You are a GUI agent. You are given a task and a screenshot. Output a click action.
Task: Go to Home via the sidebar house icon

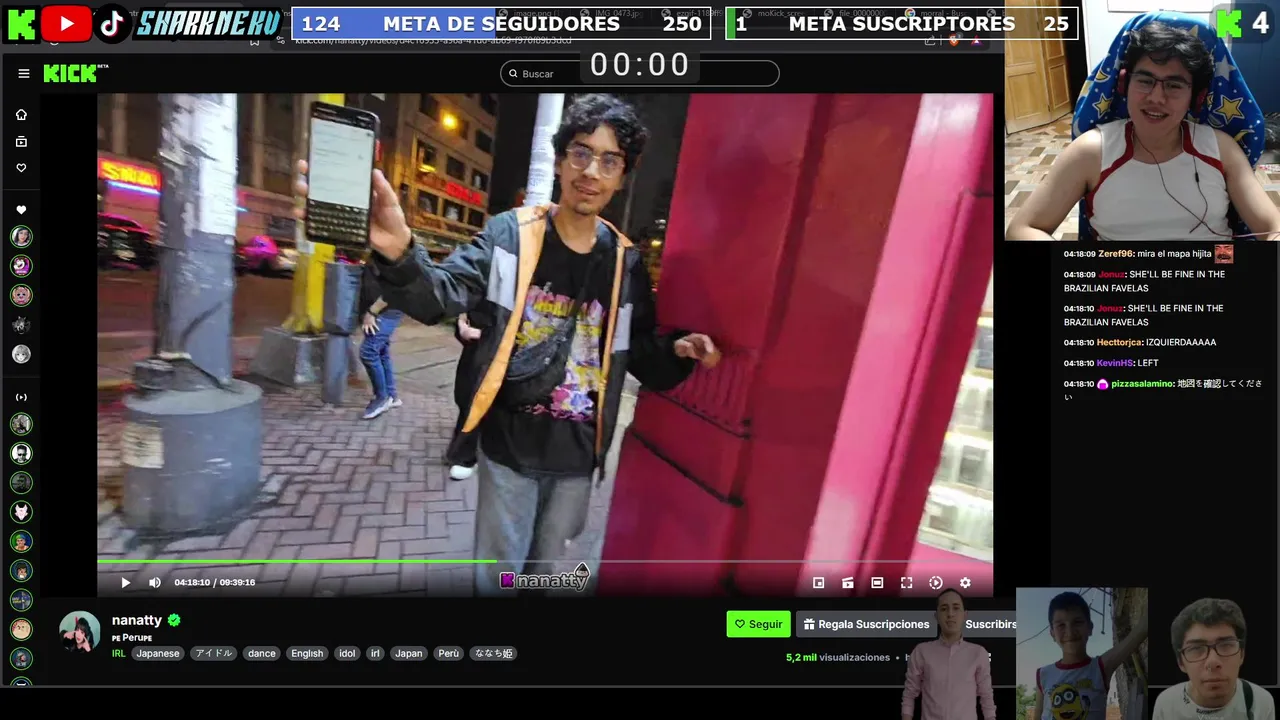21,114
